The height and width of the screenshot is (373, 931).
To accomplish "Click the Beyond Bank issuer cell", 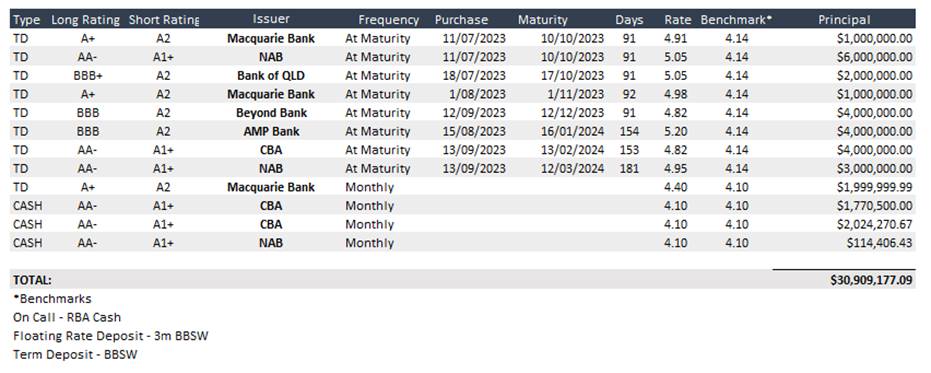I will point(271,113).
